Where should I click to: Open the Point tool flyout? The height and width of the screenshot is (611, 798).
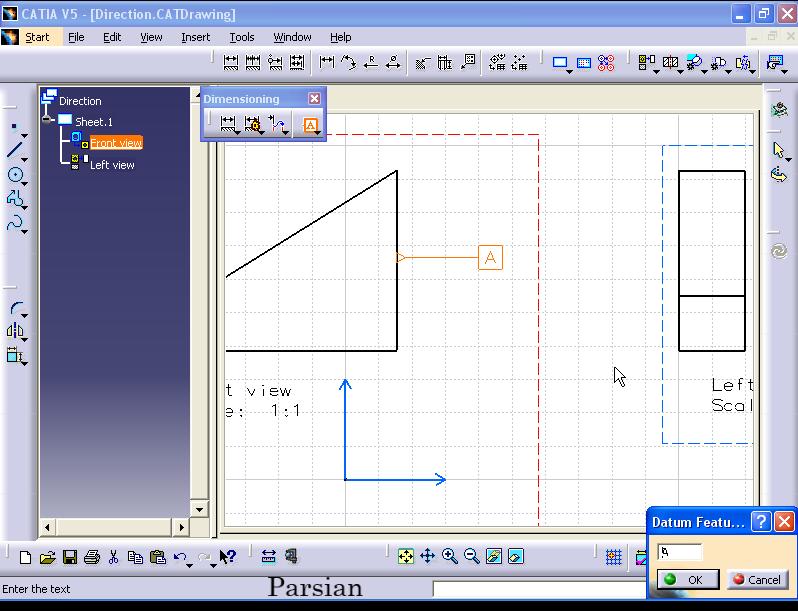(x=24, y=135)
